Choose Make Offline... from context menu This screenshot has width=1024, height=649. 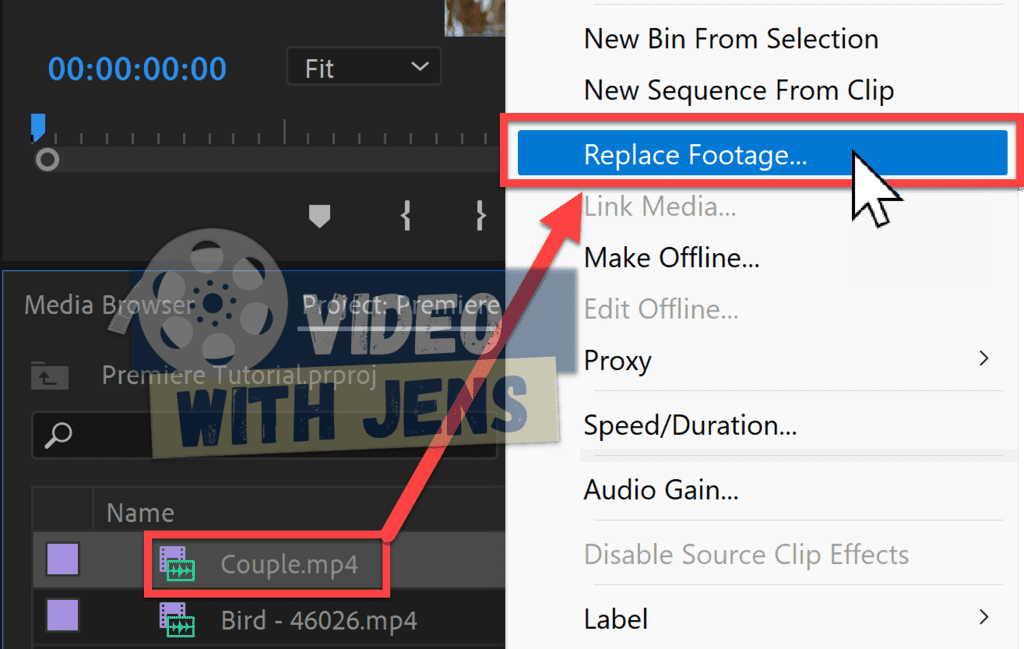click(671, 258)
